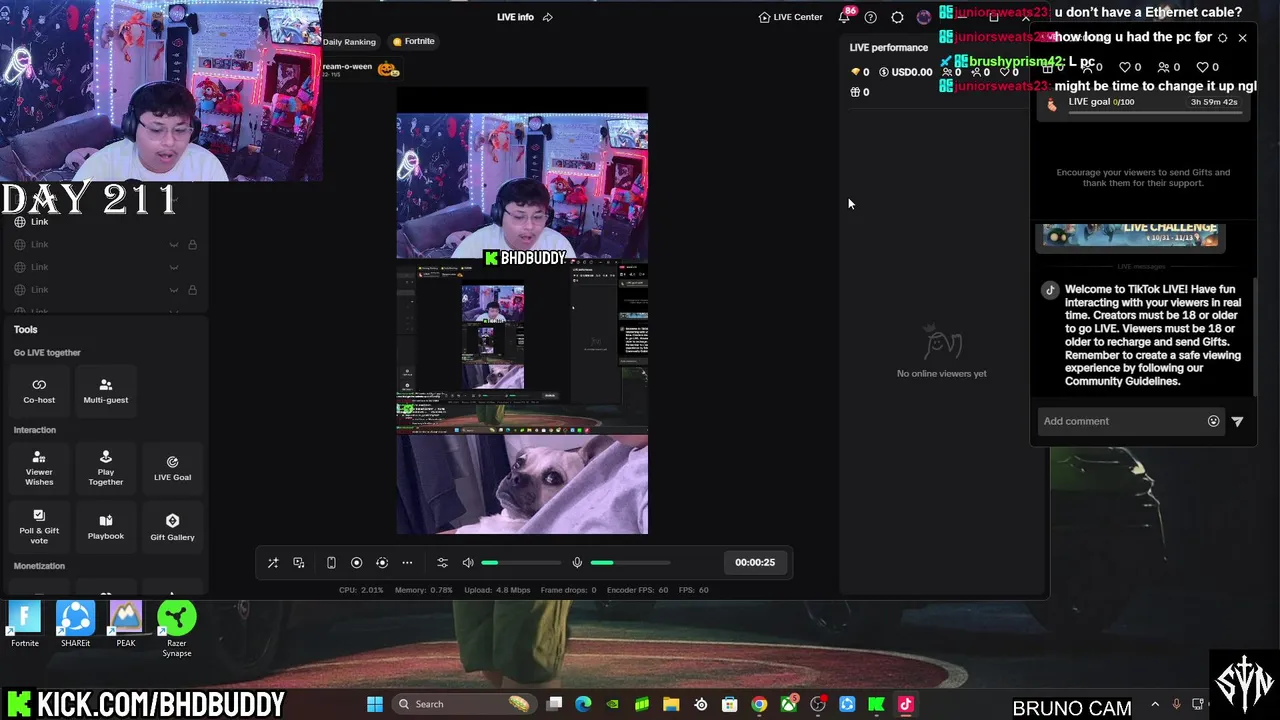Click the share arrow next to LIVE info
Image resolution: width=1280 pixels, height=720 pixels.
[x=547, y=17]
